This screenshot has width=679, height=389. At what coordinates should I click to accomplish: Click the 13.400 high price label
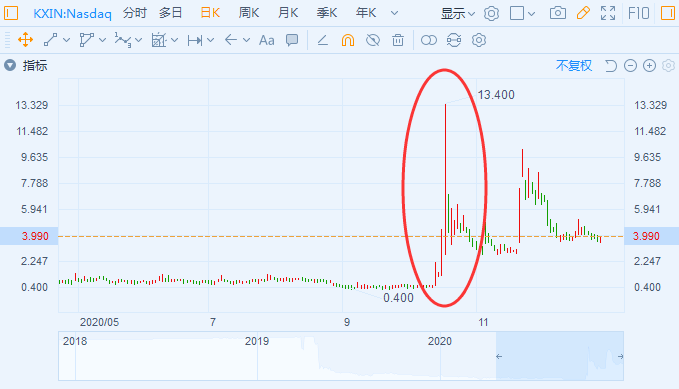496,95
